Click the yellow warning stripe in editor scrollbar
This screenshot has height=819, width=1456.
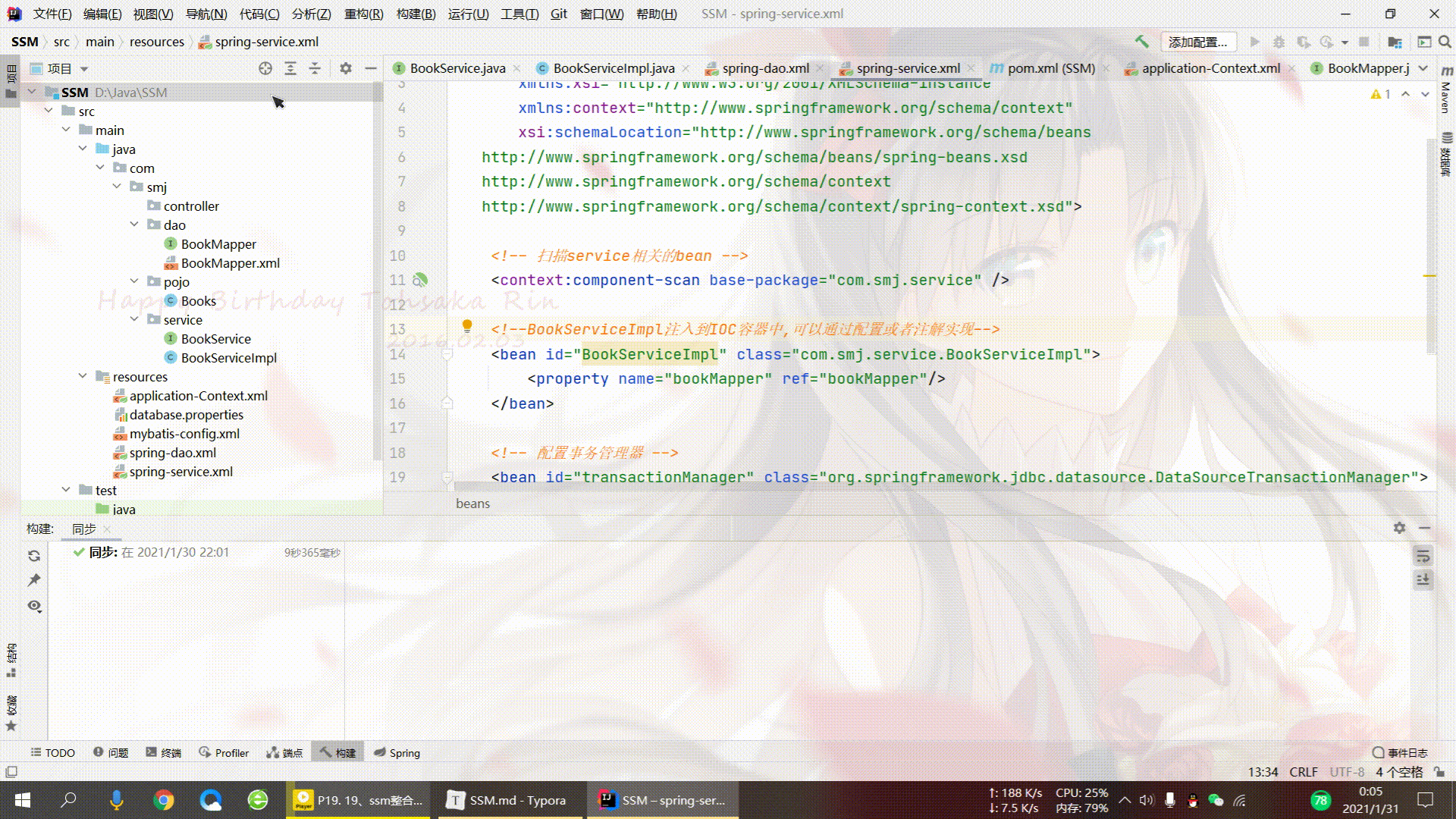coord(1429,276)
